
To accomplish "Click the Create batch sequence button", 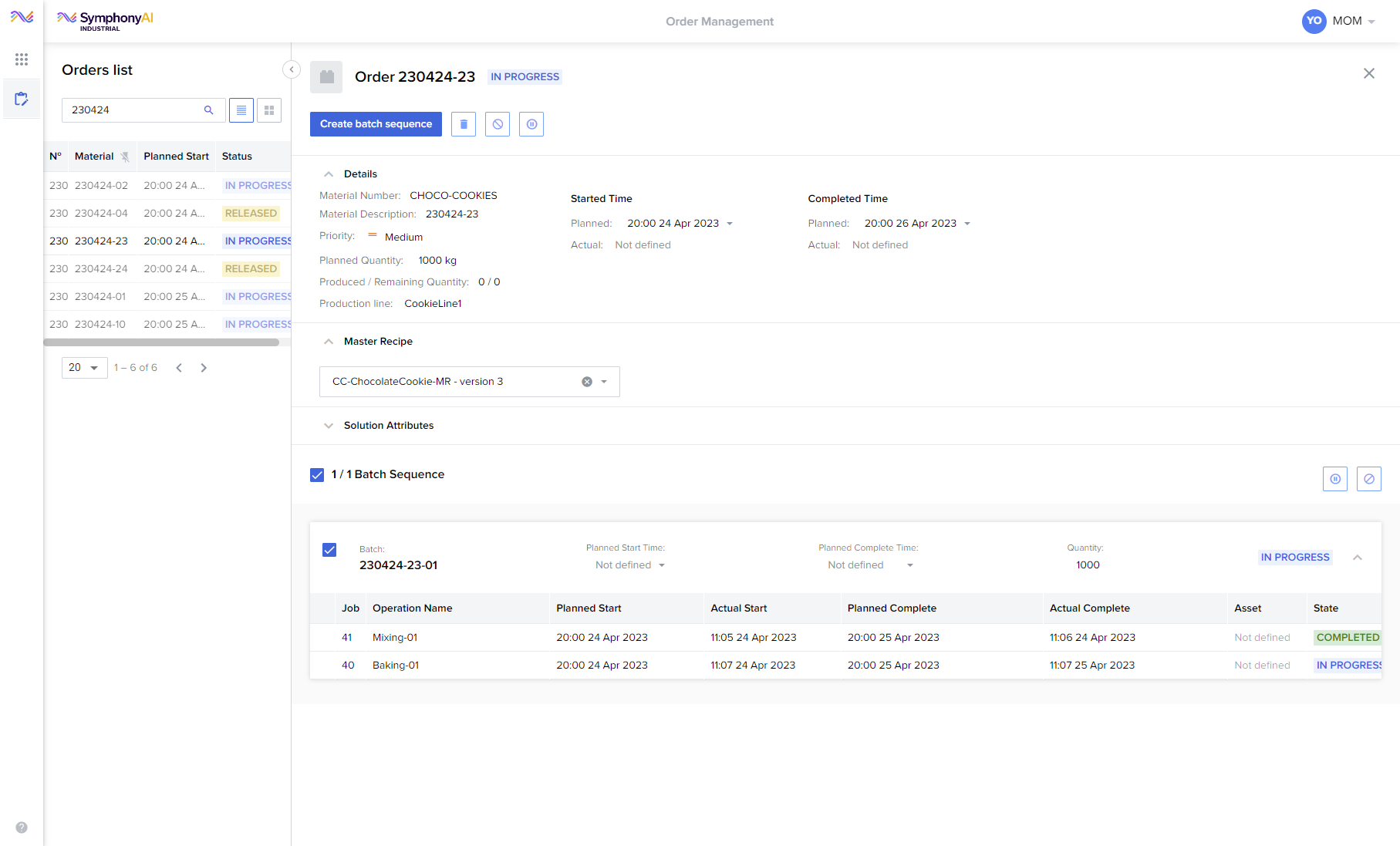I will point(376,124).
